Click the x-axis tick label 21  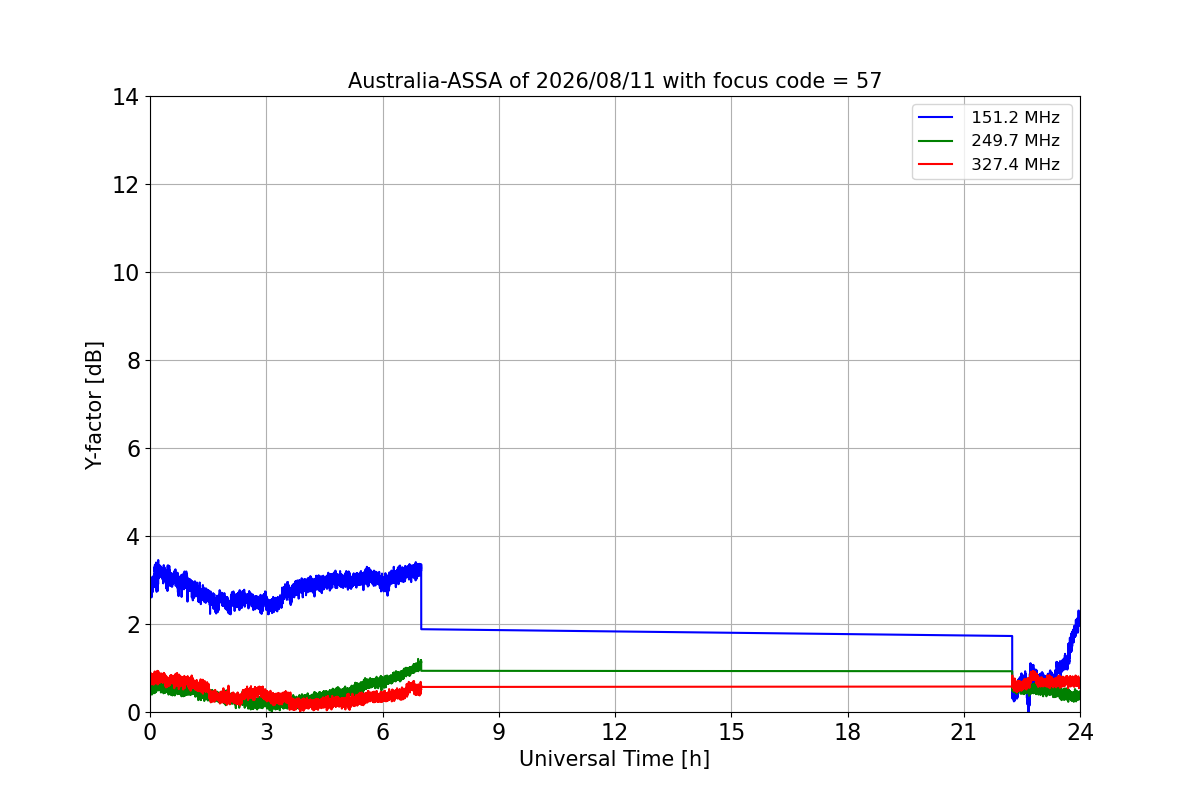(963, 732)
